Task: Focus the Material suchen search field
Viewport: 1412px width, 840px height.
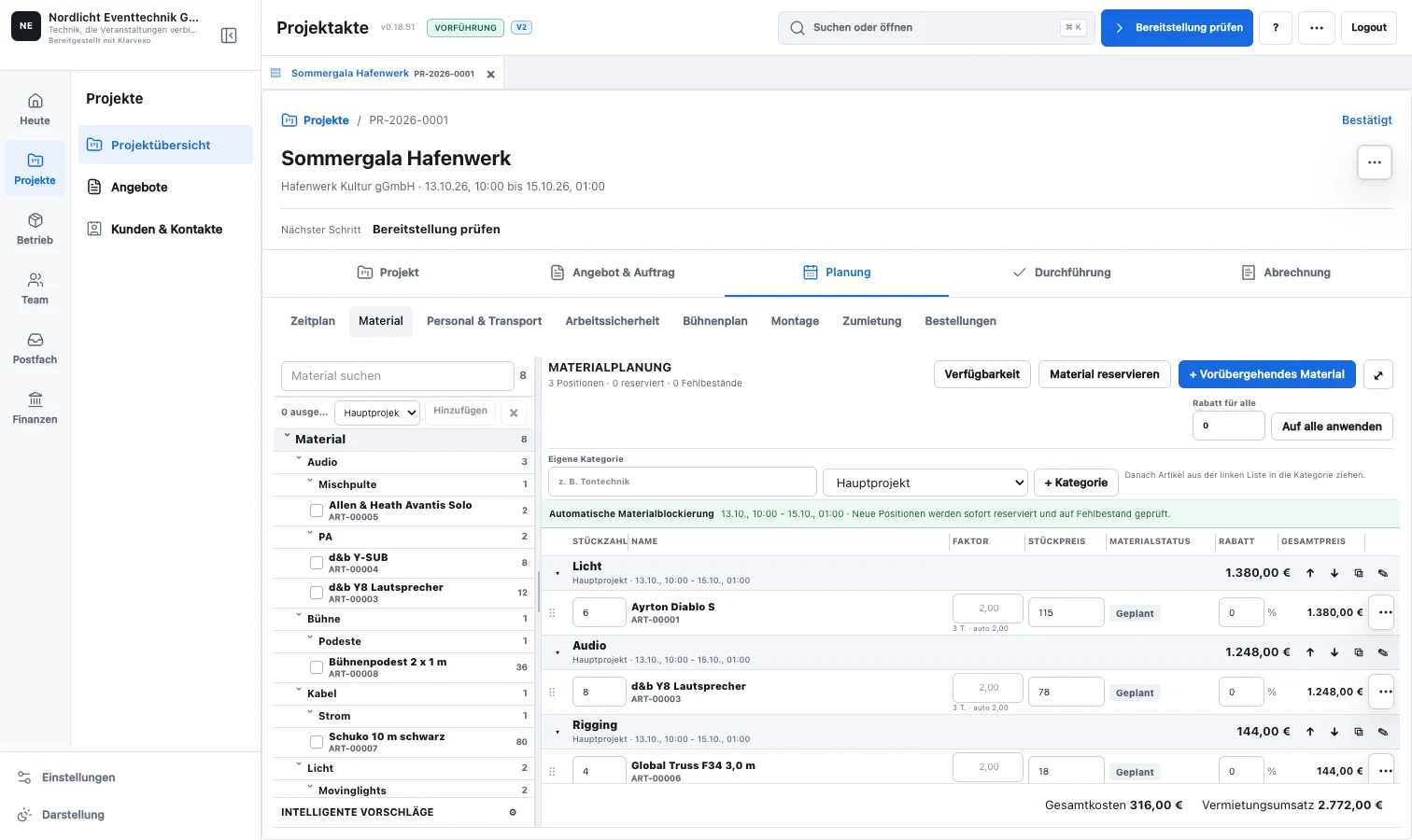Action: click(x=398, y=376)
